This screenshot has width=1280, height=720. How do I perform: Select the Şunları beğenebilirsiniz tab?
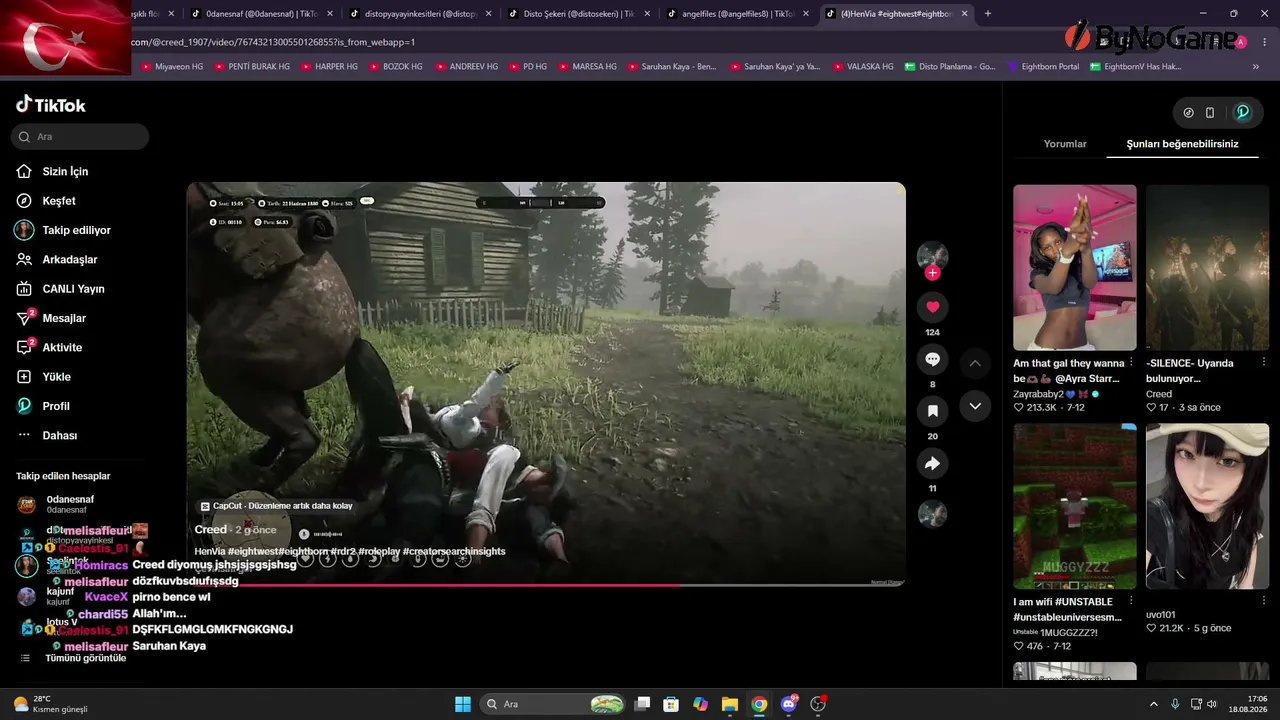click(1182, 144)
